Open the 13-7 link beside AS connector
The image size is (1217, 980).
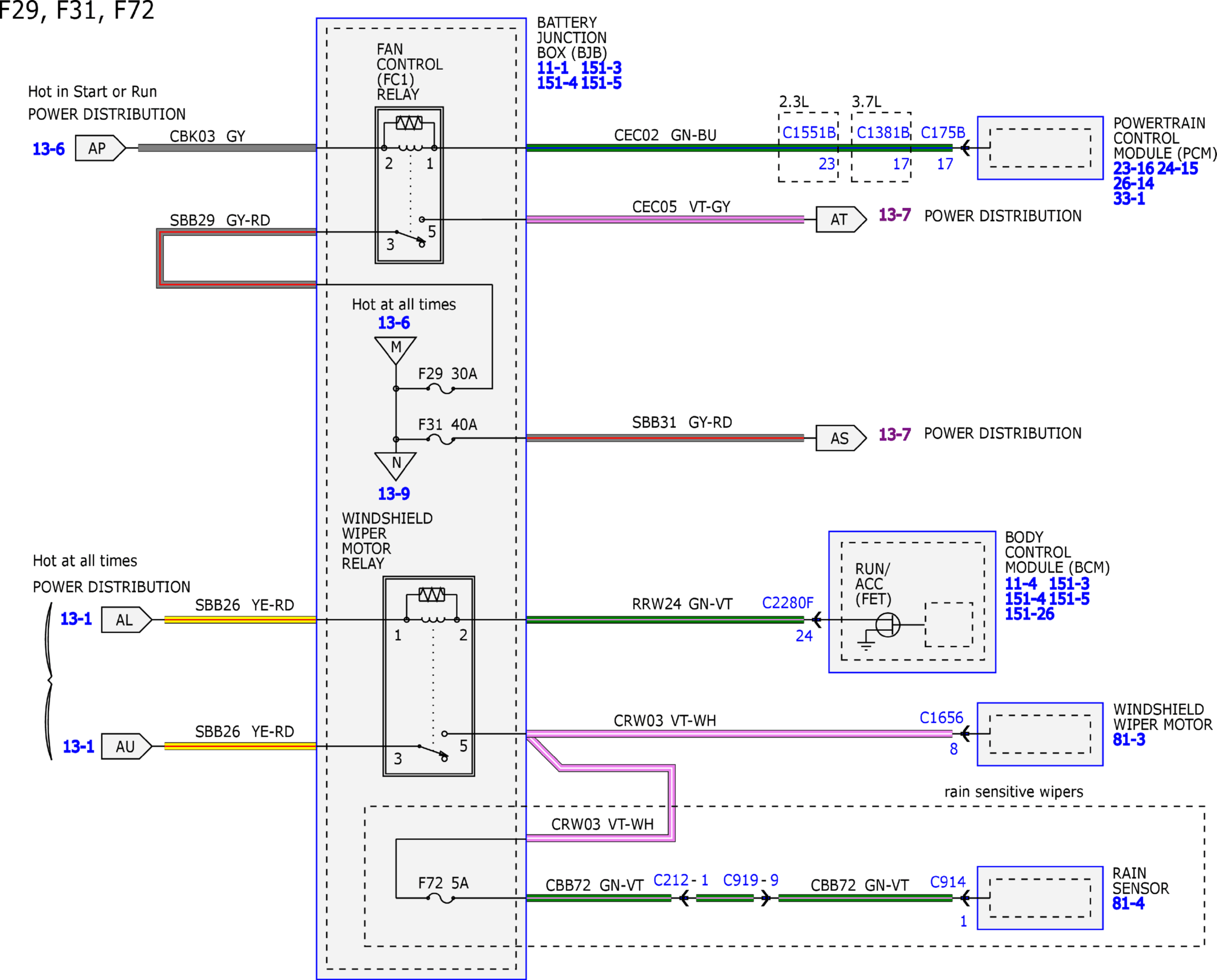pos(895,434)
